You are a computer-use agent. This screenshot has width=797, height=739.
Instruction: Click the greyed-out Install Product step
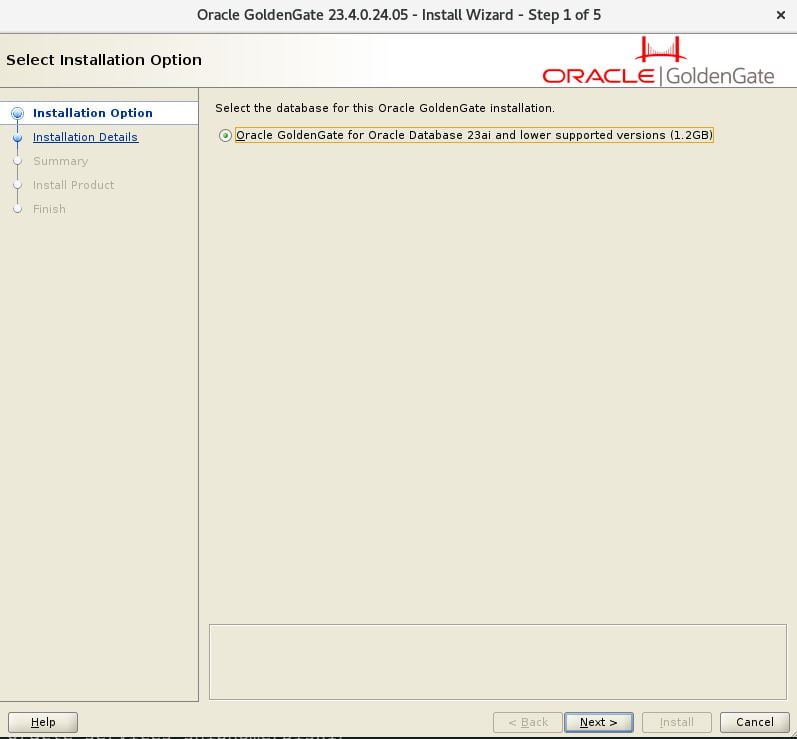coord(74,185)
